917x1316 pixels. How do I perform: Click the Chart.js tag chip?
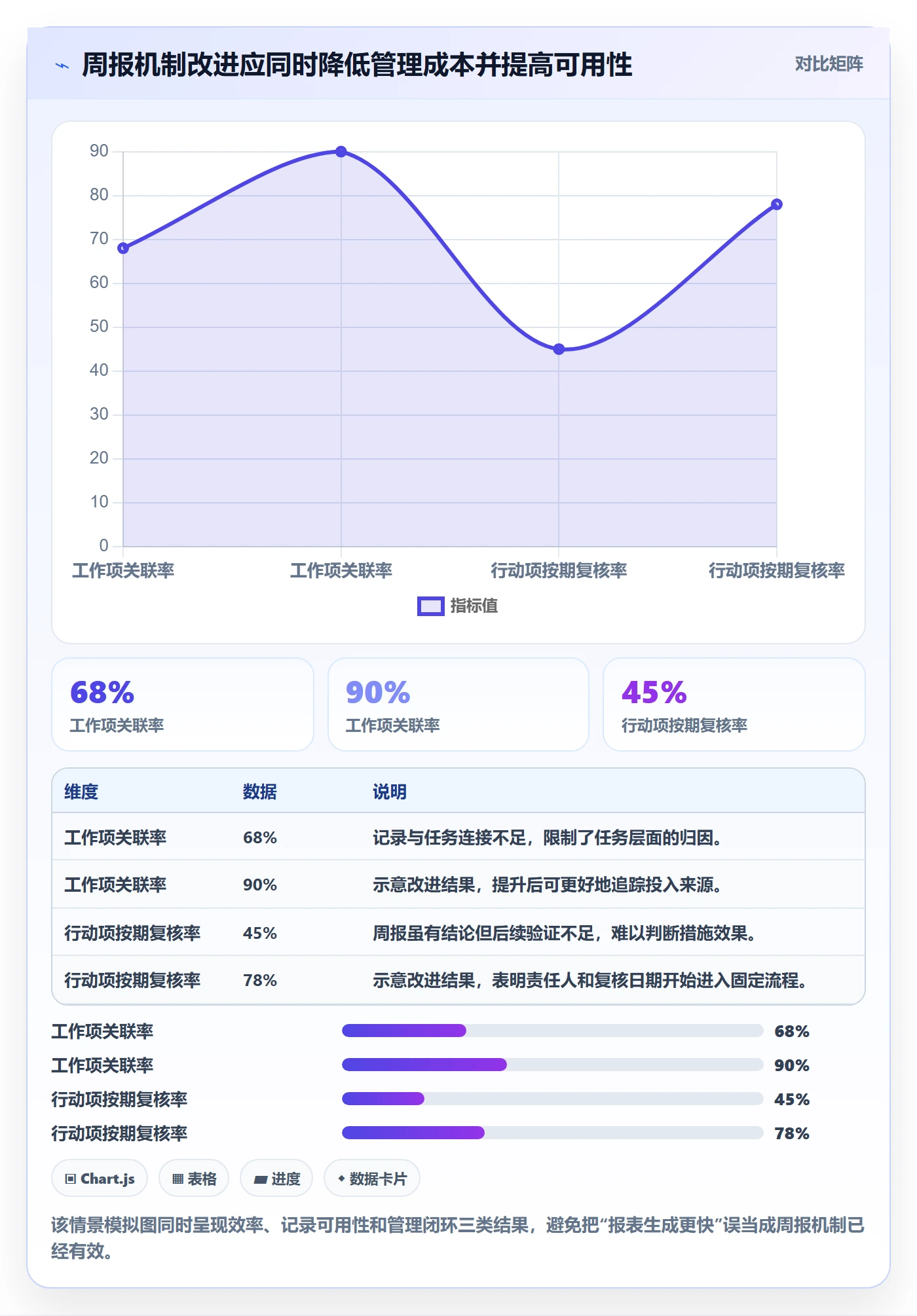[x=100, y=1179]
